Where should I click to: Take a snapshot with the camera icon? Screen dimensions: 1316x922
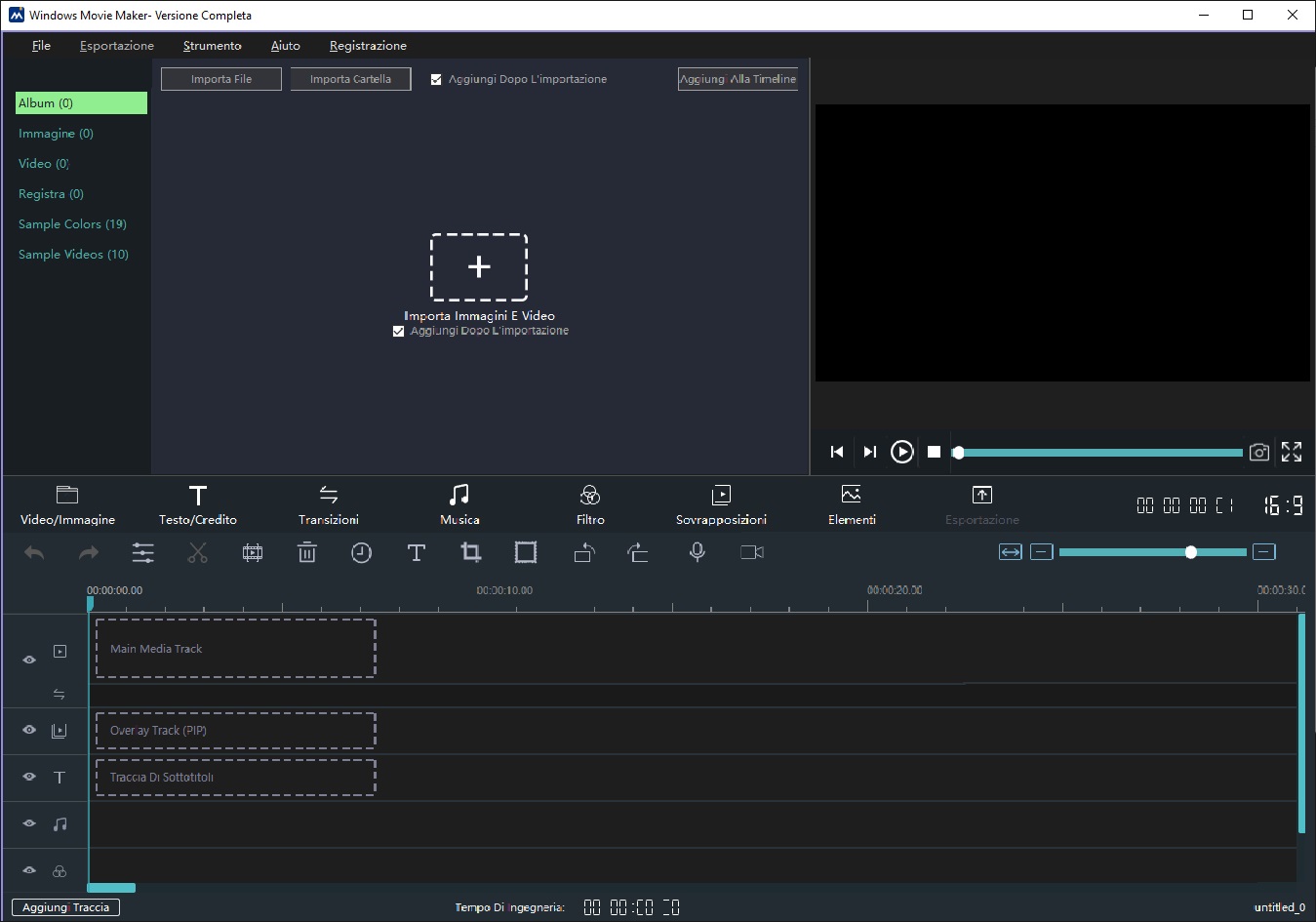[x=1259, y=452]
